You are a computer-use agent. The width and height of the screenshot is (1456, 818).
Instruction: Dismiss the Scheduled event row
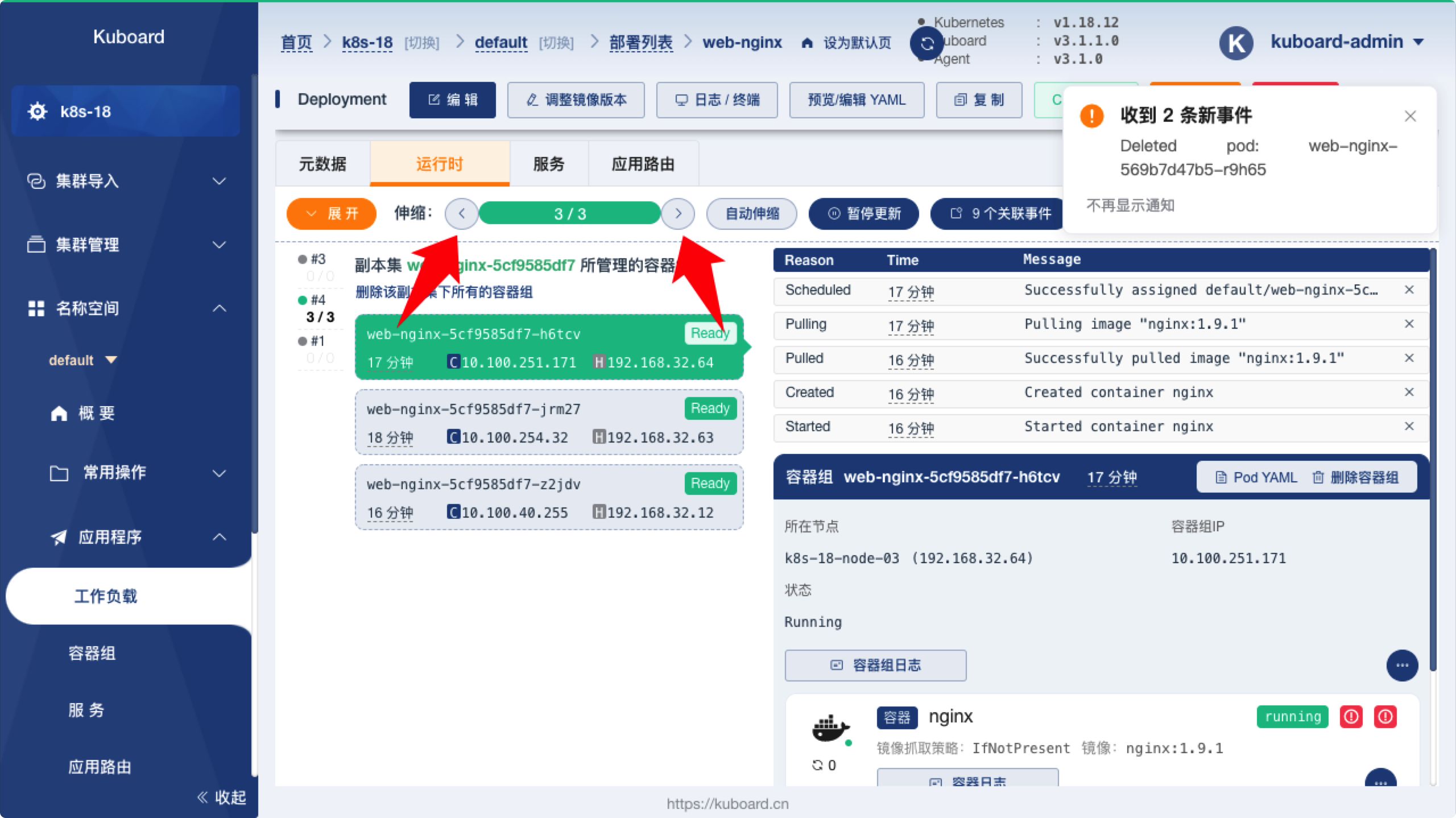tap(1409, 290)
